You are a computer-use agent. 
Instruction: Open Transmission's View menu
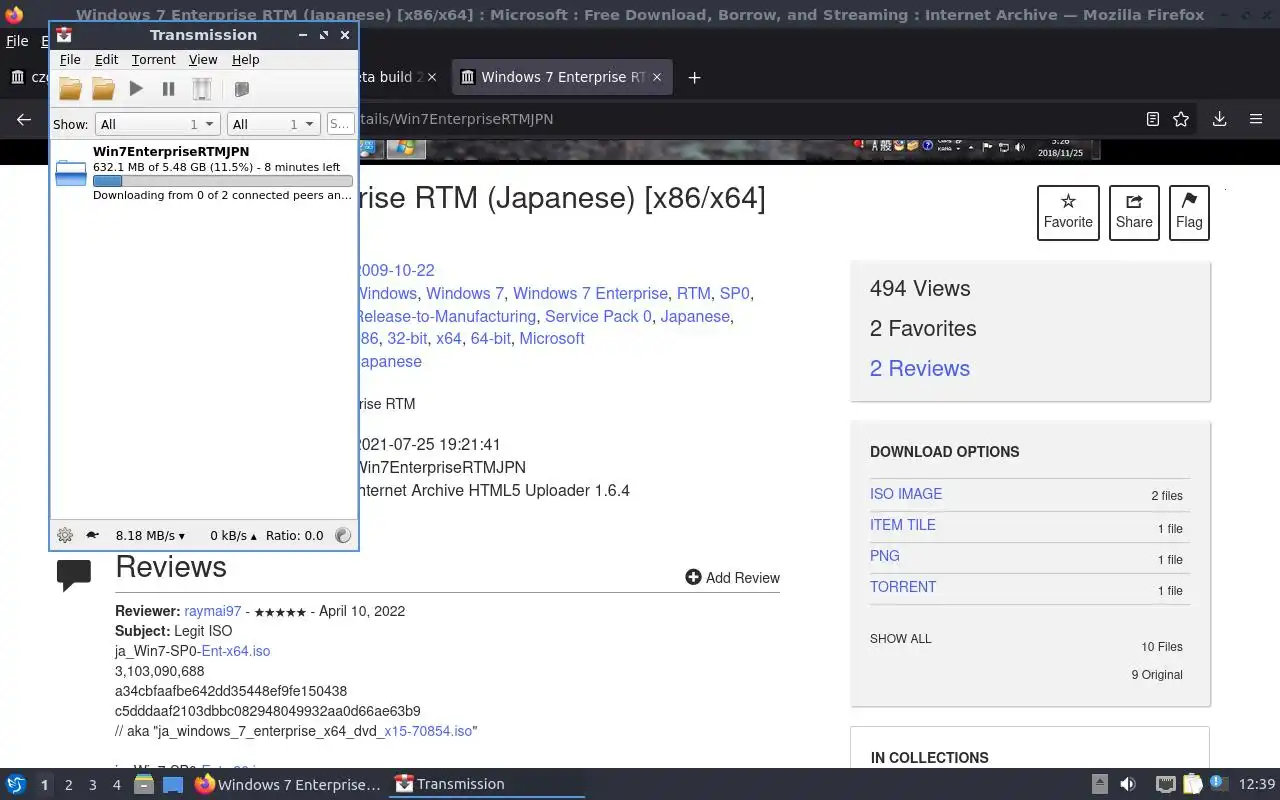(x=203, y=60)
